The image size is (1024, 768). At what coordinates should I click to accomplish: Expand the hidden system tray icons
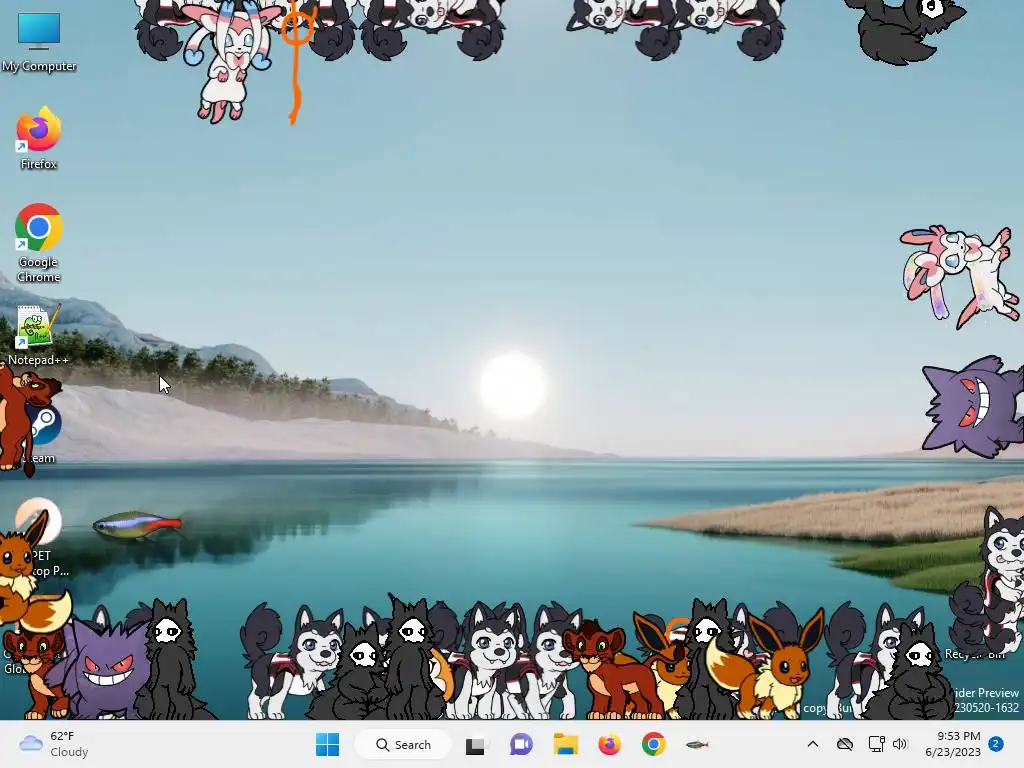pos(812,744)
